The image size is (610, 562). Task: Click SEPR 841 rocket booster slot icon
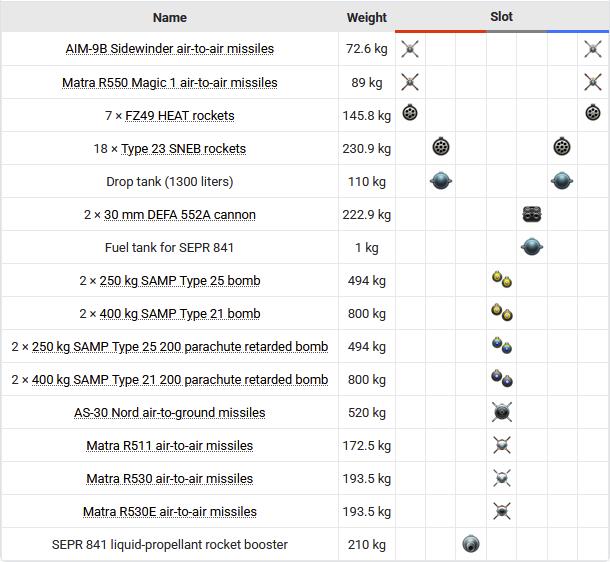[471, 544]
